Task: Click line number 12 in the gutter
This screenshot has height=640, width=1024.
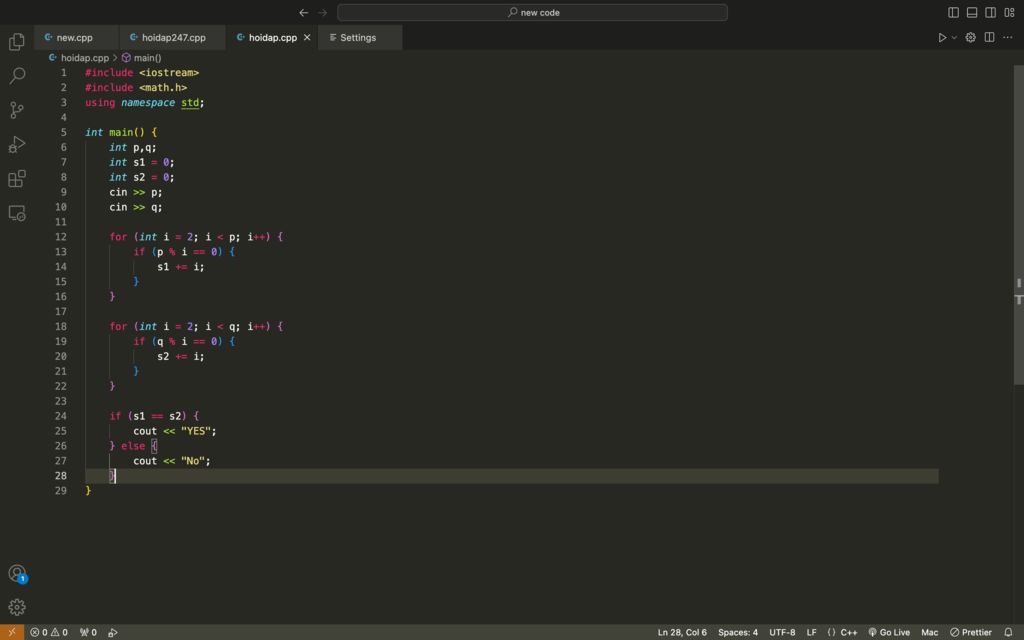Action: pyautogui.click(x=61, y=237)
